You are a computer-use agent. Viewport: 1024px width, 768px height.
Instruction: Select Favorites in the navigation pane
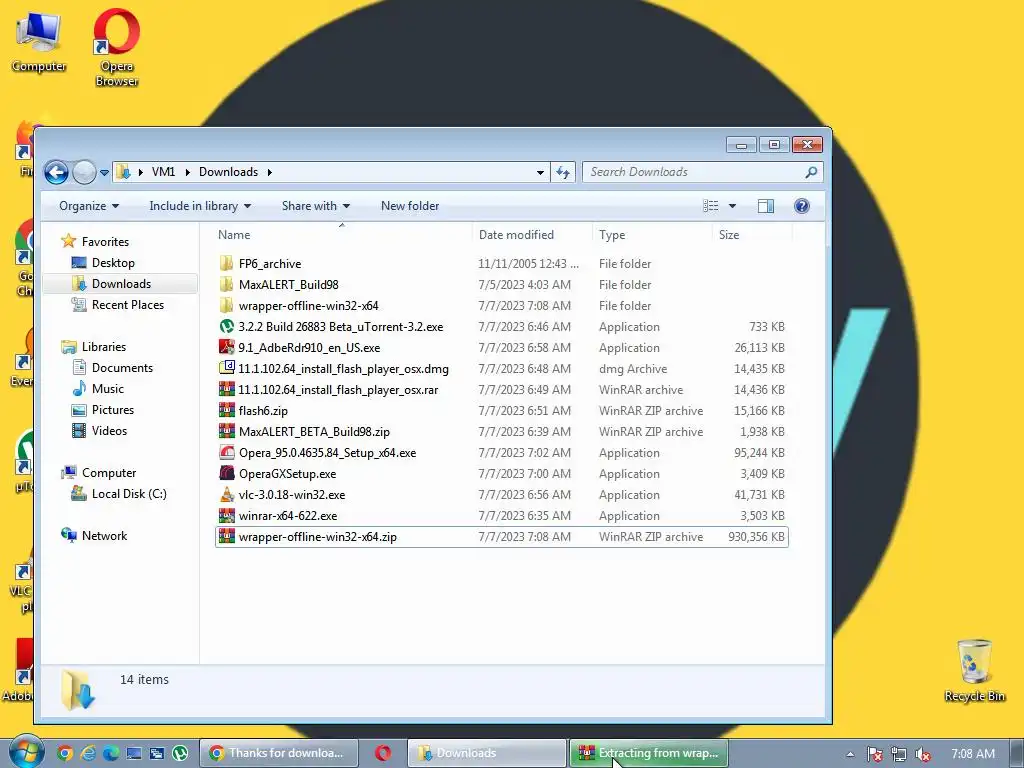(104, 242)
